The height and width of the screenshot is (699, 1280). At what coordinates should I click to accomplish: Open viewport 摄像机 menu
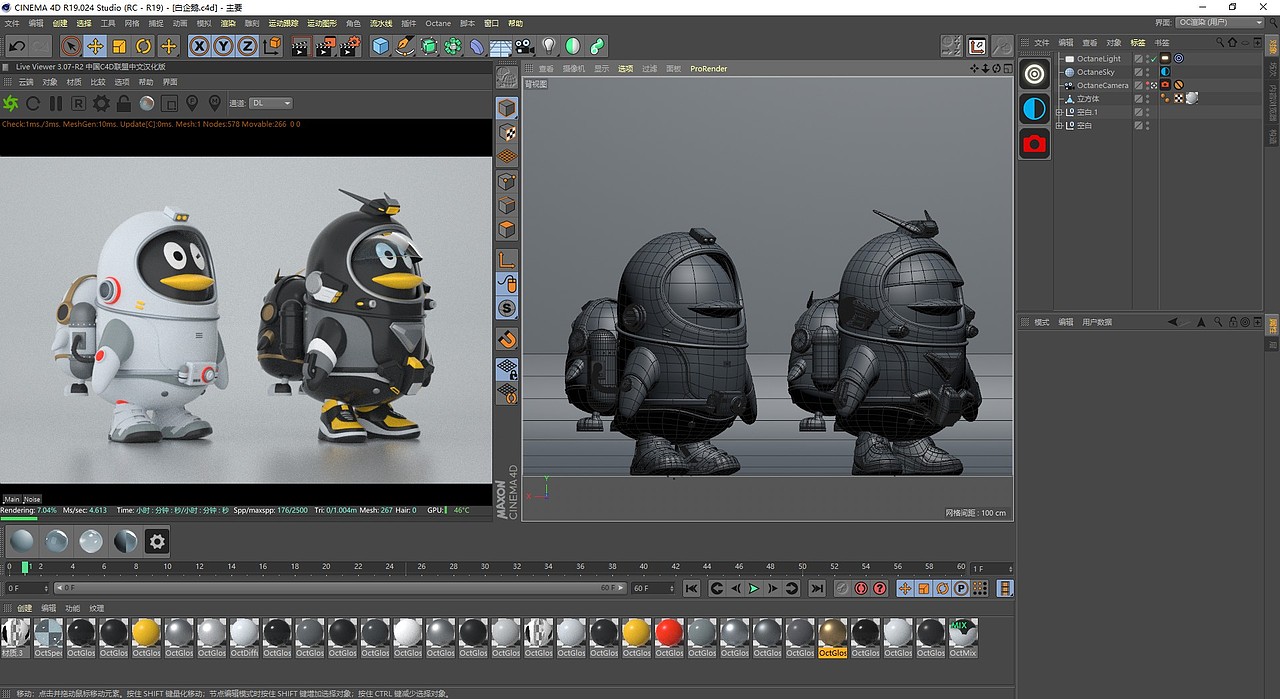(x=574, y=68)
